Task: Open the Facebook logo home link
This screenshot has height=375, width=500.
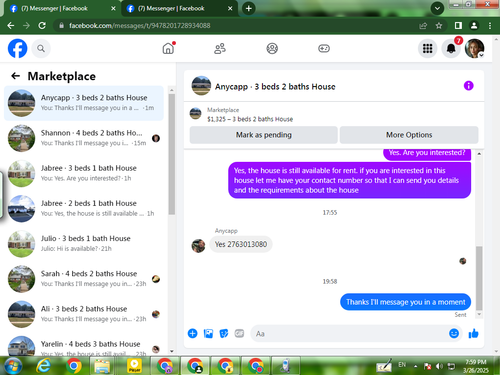Action: [x=17, y=48]
